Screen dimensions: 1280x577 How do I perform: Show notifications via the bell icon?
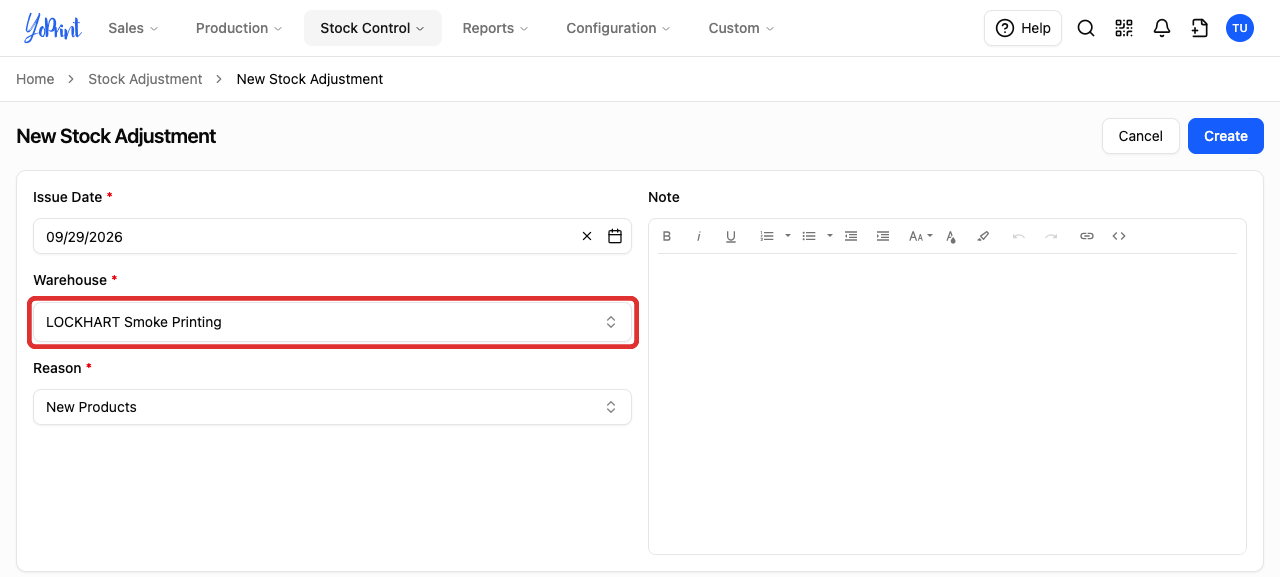[1162, 28]
